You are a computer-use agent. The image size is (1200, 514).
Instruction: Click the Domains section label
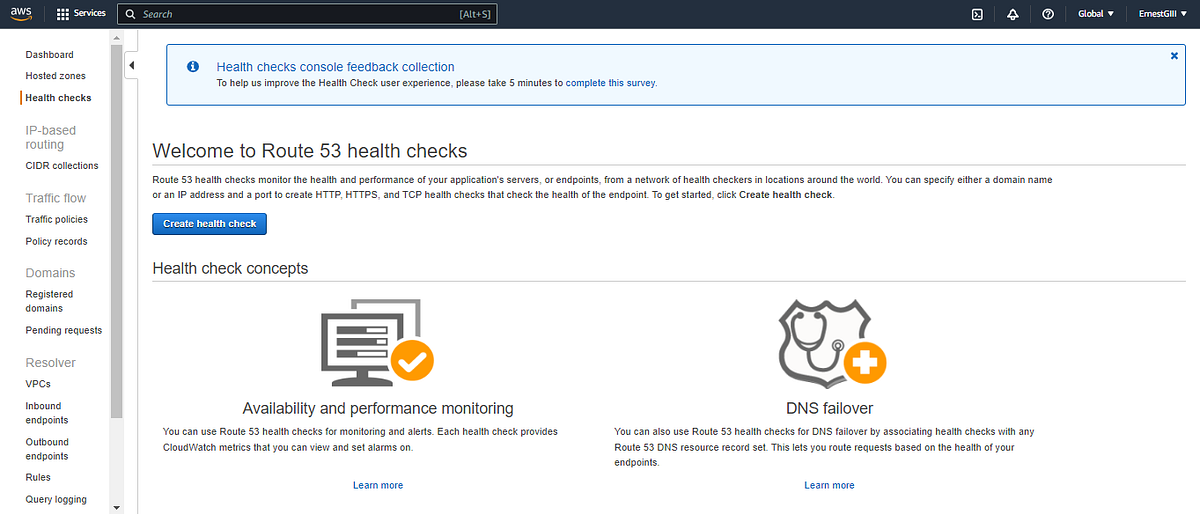[50, 273]
